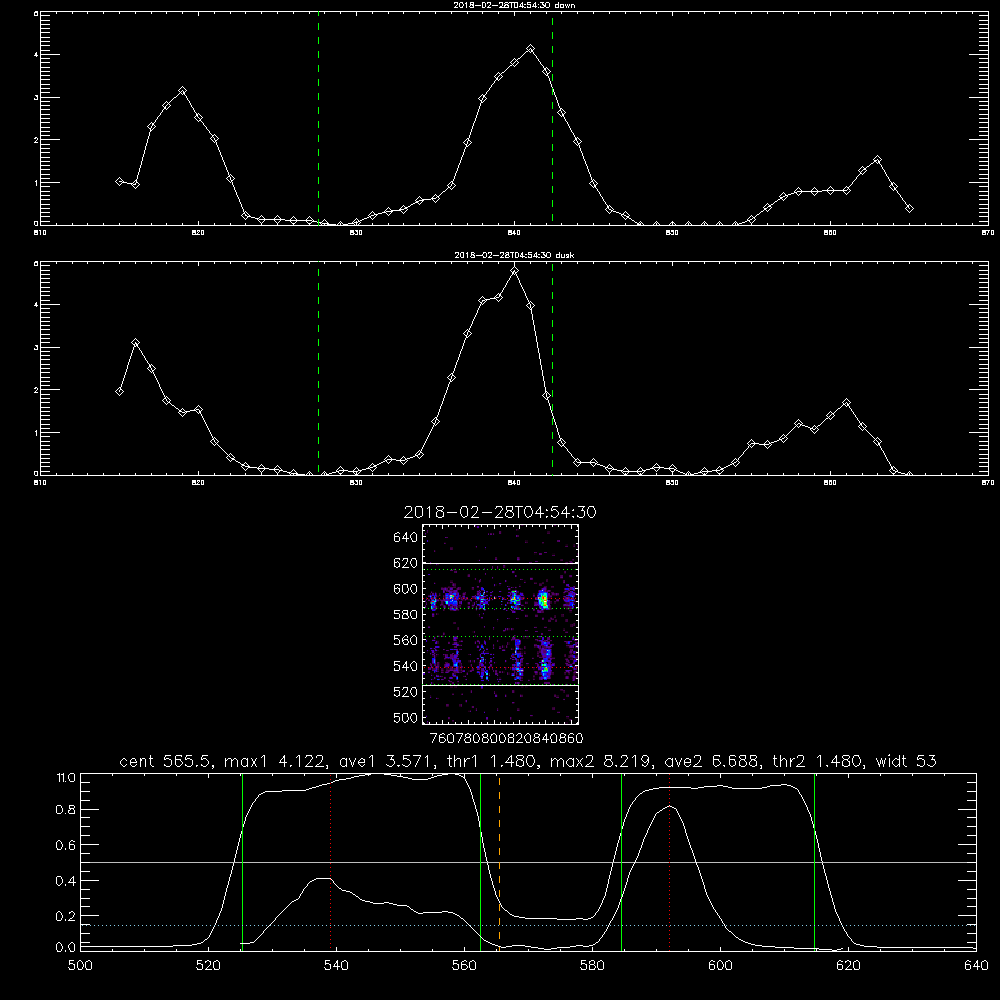Click the highest diamond data point in the dawn plot

(x=531, y=48)
